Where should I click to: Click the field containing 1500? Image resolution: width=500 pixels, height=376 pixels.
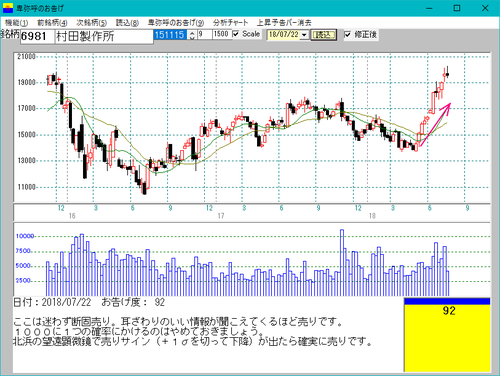click(221, 35)
